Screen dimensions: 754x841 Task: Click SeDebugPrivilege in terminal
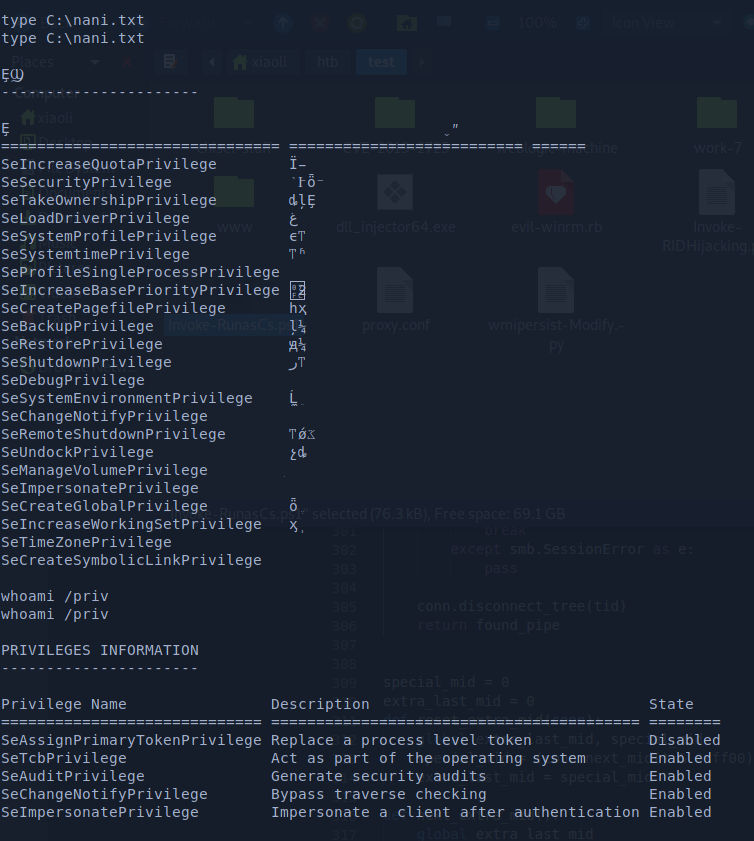click(73, 380)
